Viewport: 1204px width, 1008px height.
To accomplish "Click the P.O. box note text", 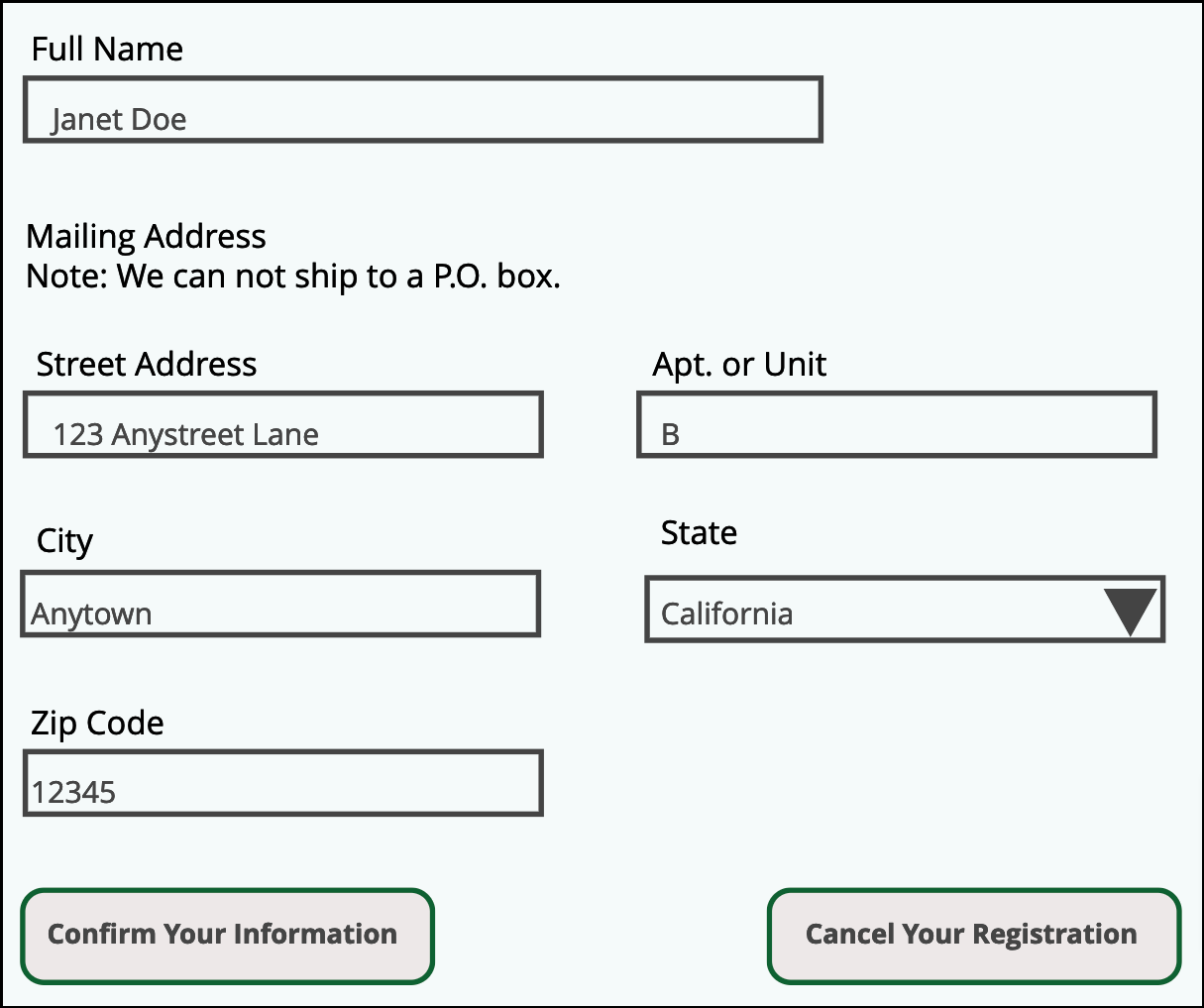I will [x=293, y=277].
